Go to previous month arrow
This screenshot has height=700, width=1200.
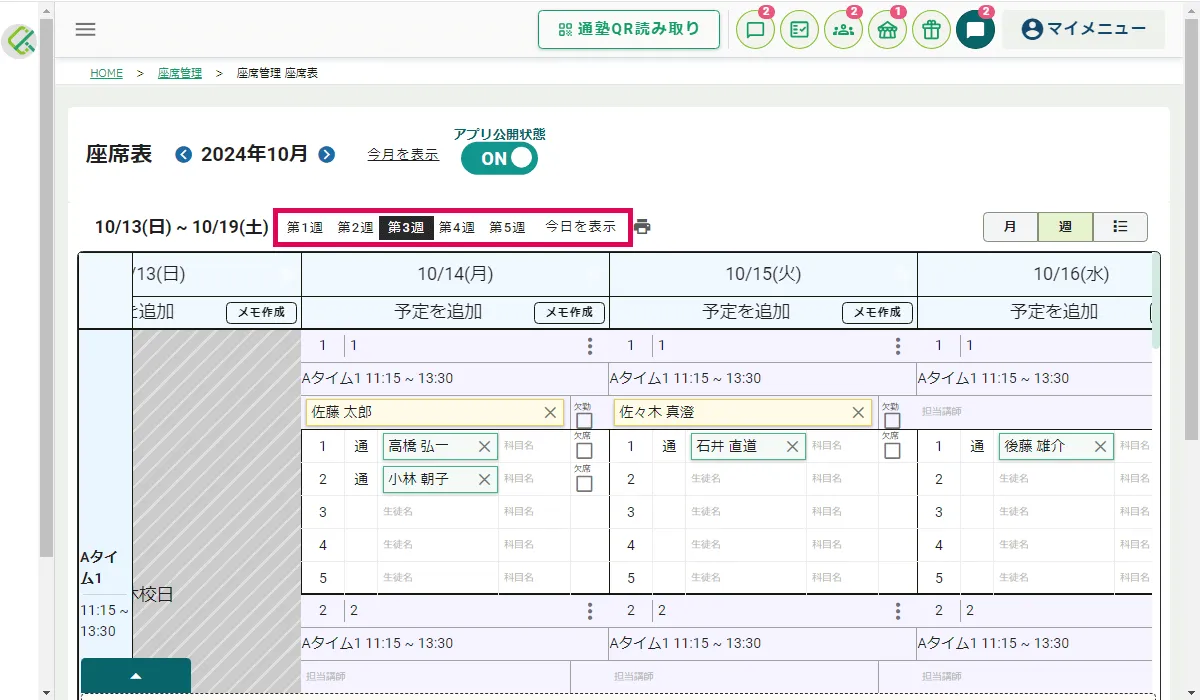tap(184, 154)
